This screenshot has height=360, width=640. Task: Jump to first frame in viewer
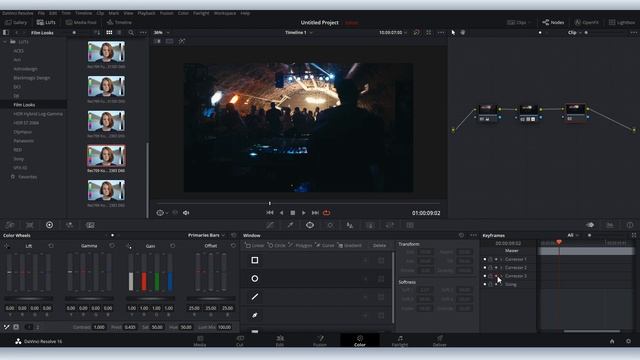click(270, 213)
